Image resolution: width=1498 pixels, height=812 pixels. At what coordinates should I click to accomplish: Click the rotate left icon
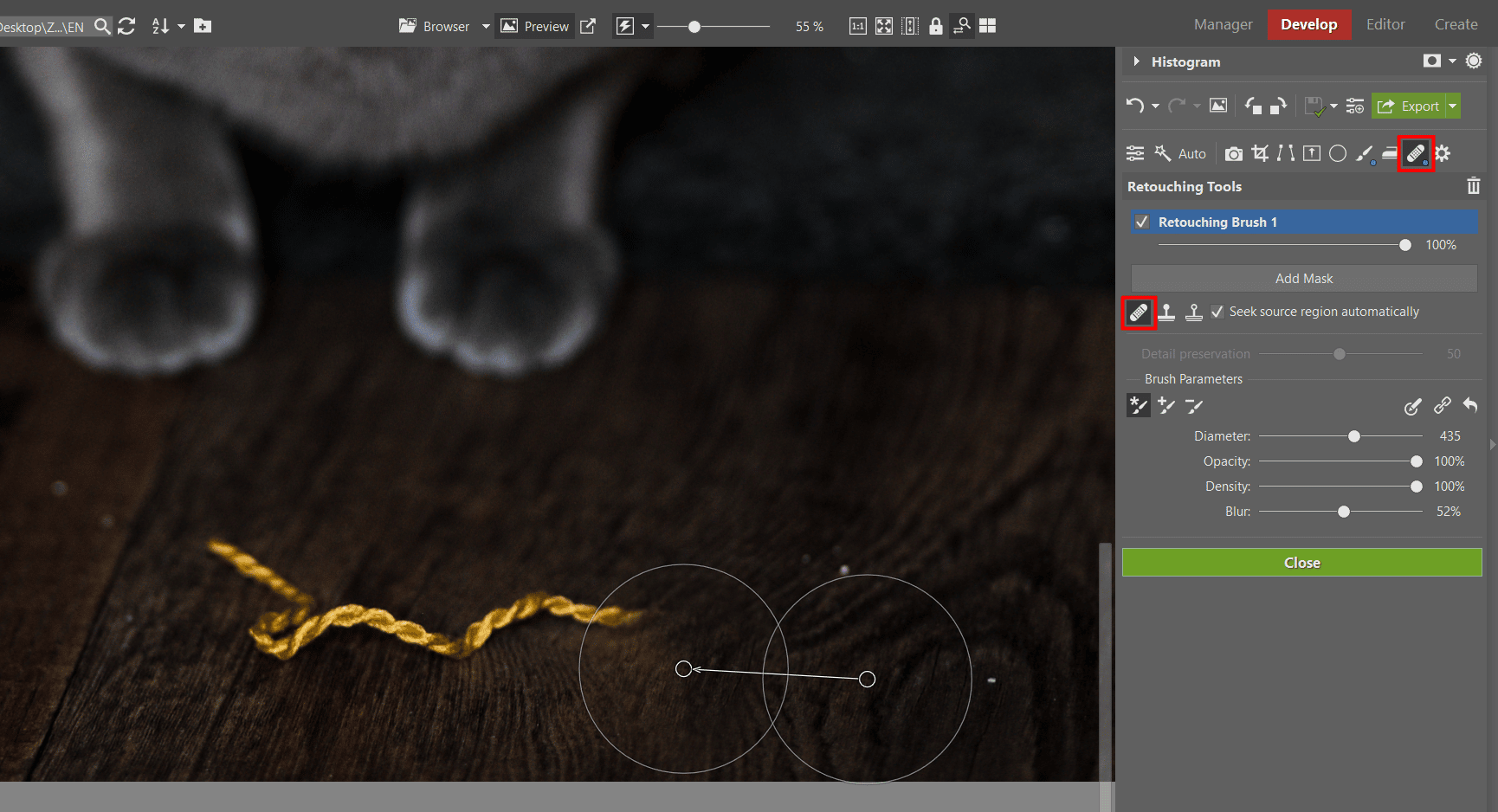(1253, 106)
